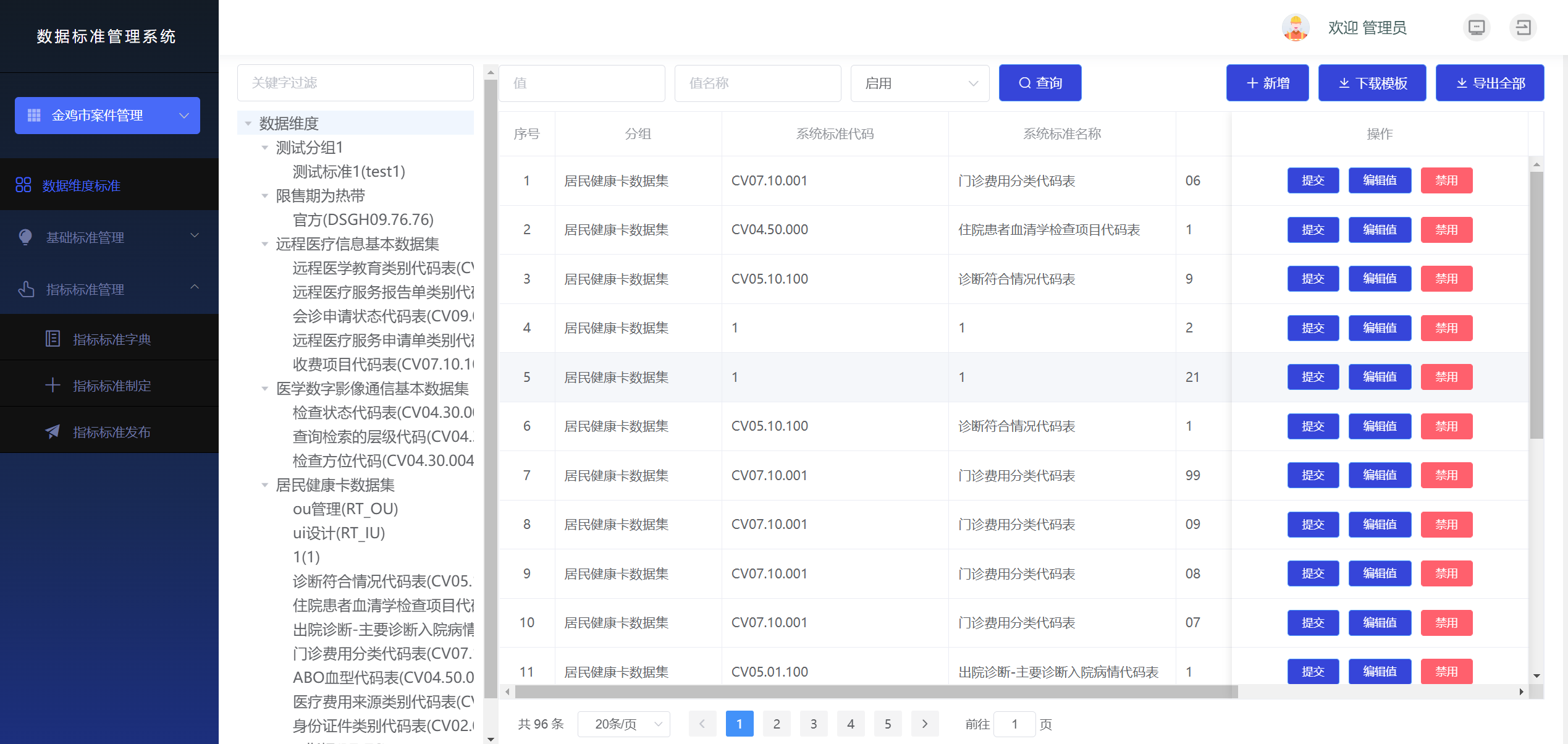This screenshot has height=744, width=1568.
Task: Click the 数据维度标准 grid icon in sidebar
Action: point(23,185)
